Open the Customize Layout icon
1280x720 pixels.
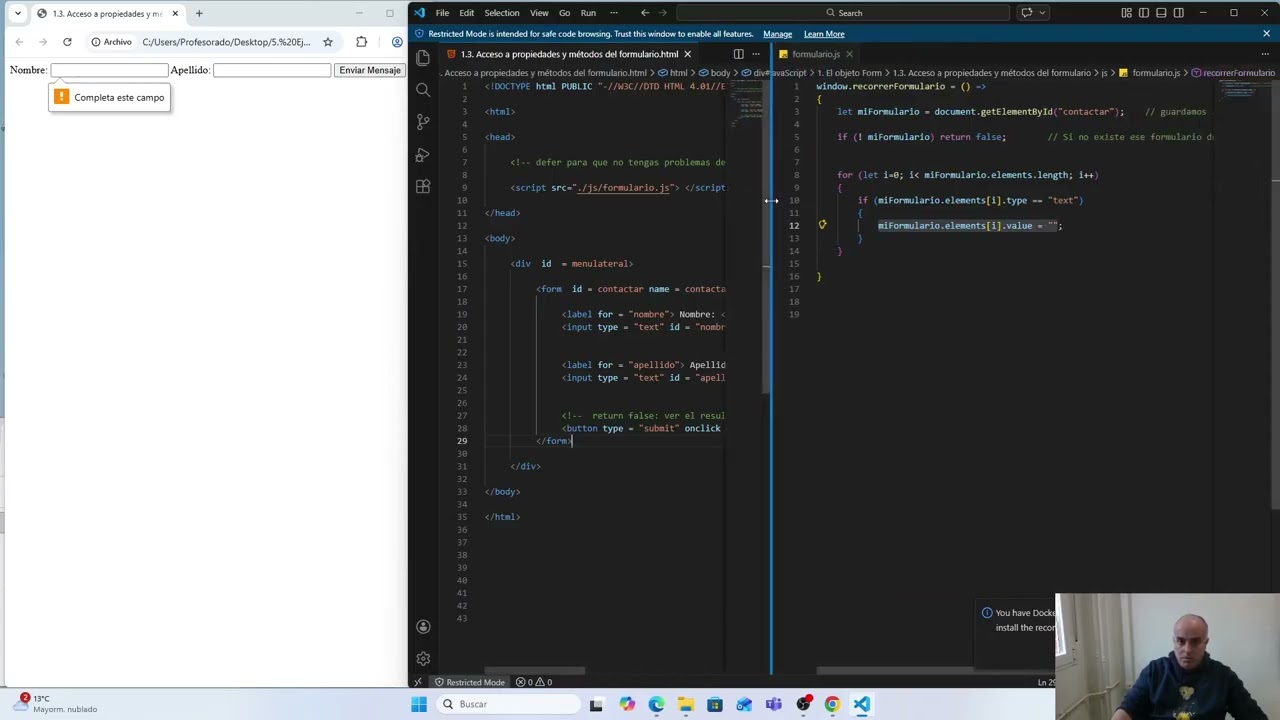(x=1126, y=13)
